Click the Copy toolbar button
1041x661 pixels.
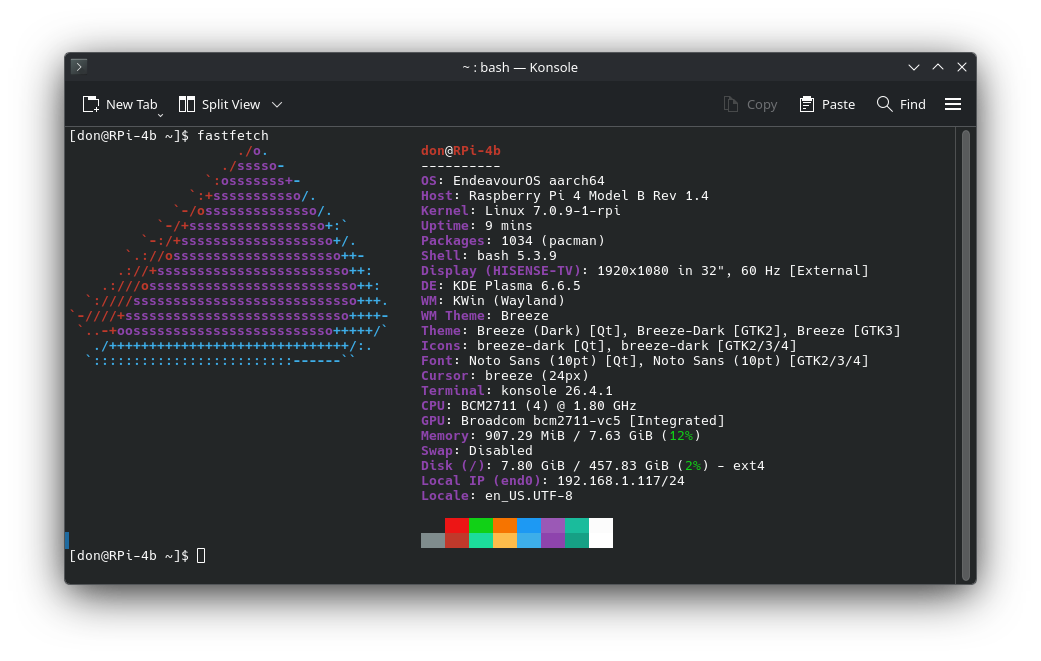point(750,104)
